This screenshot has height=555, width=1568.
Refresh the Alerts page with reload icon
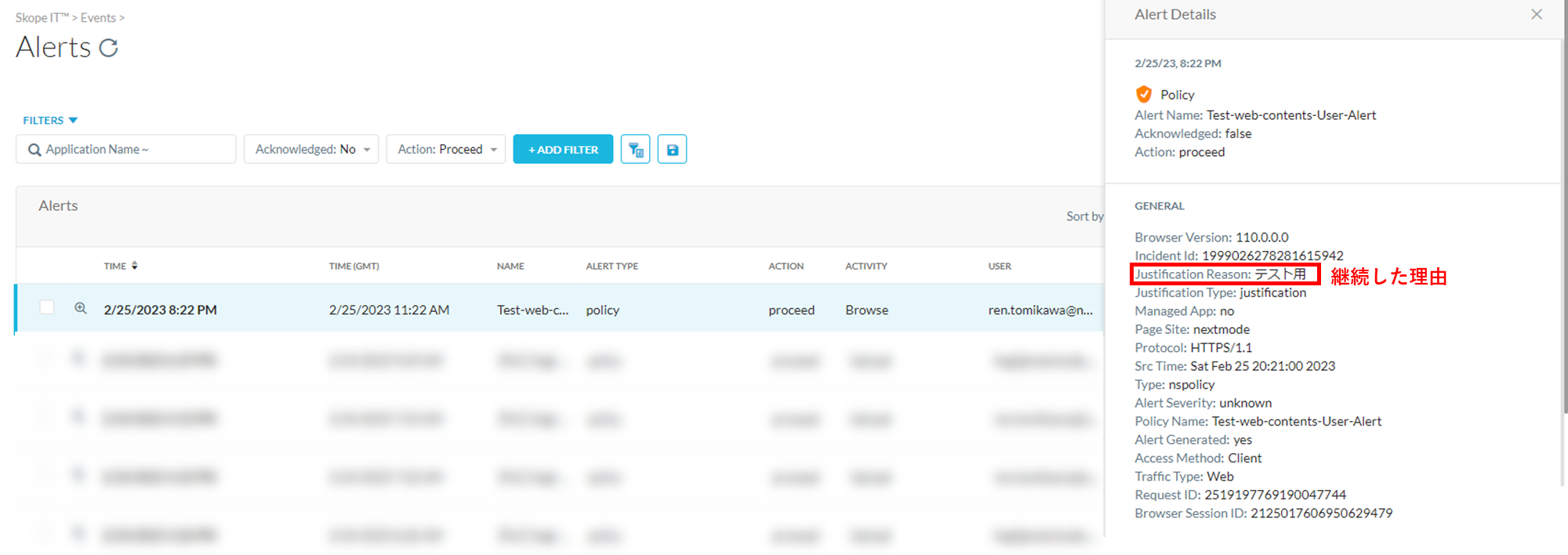[108, 49]
